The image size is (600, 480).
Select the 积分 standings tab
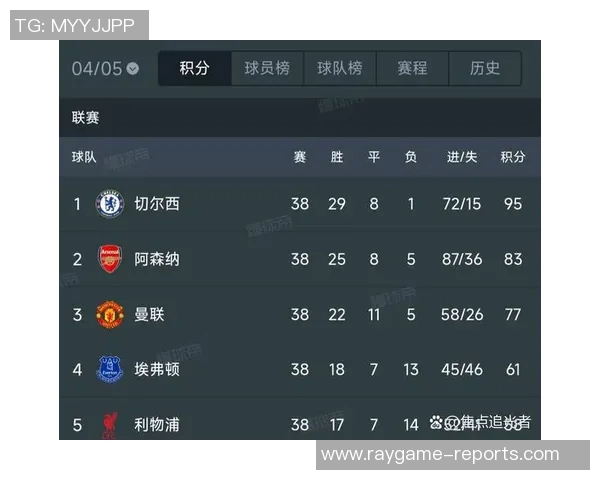coord(194,68)
